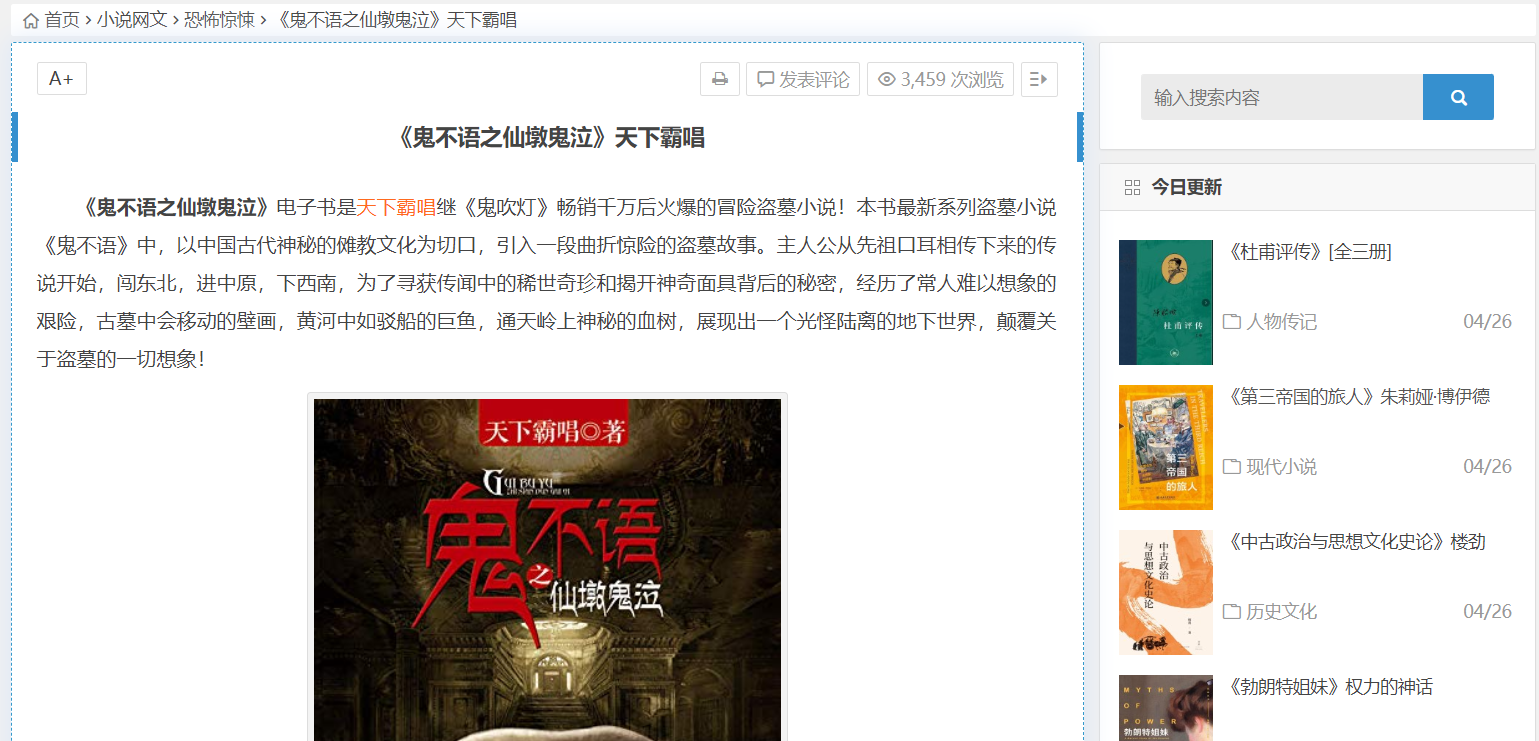Open 《第三帝国的旅人》朱莉娅·博伊德 title link
This screenshot has width=1539, height=741.
pyautogui.click(x=1357, y=397)
